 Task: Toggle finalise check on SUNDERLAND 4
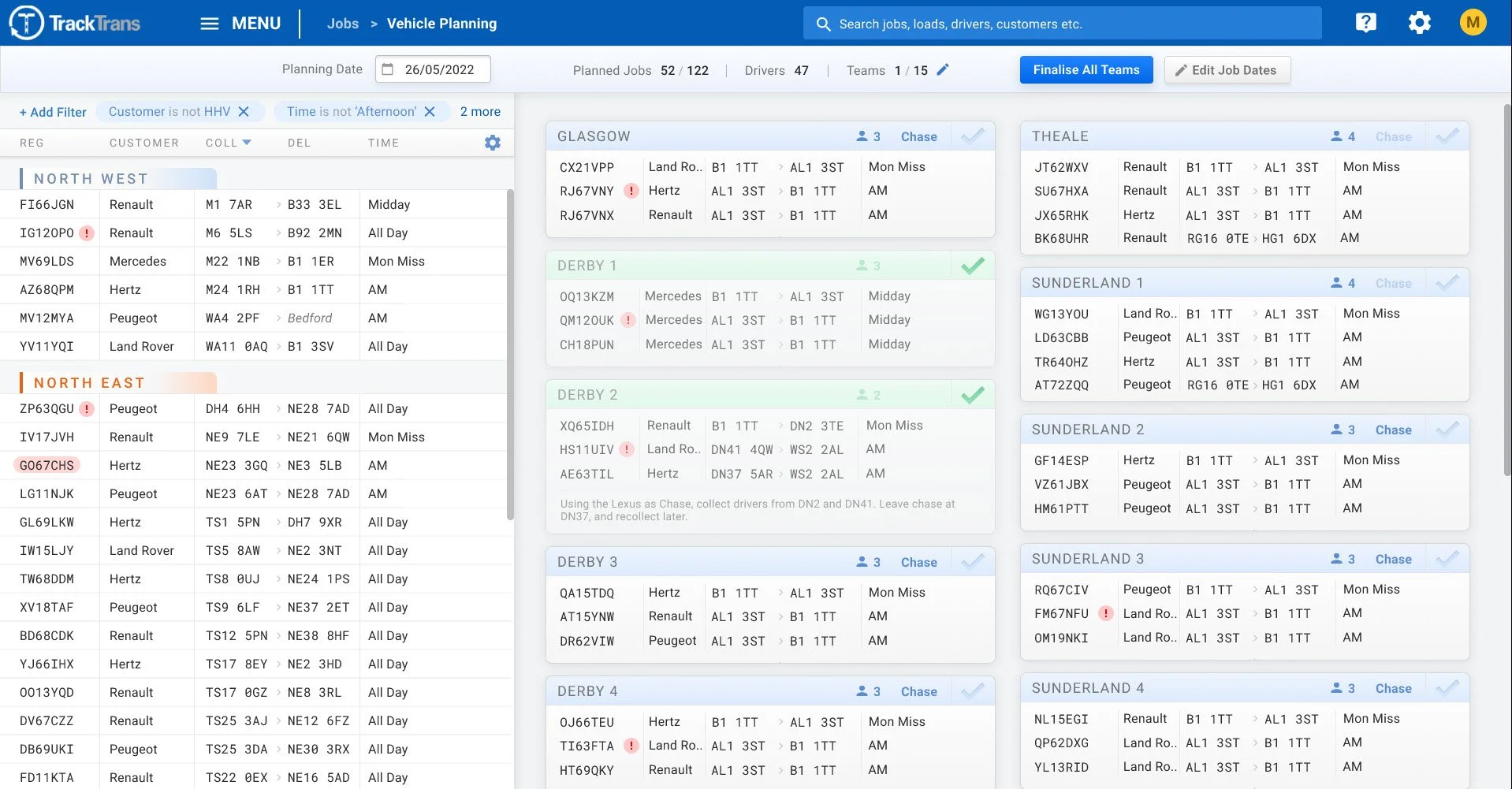[x=1447, y=688]
